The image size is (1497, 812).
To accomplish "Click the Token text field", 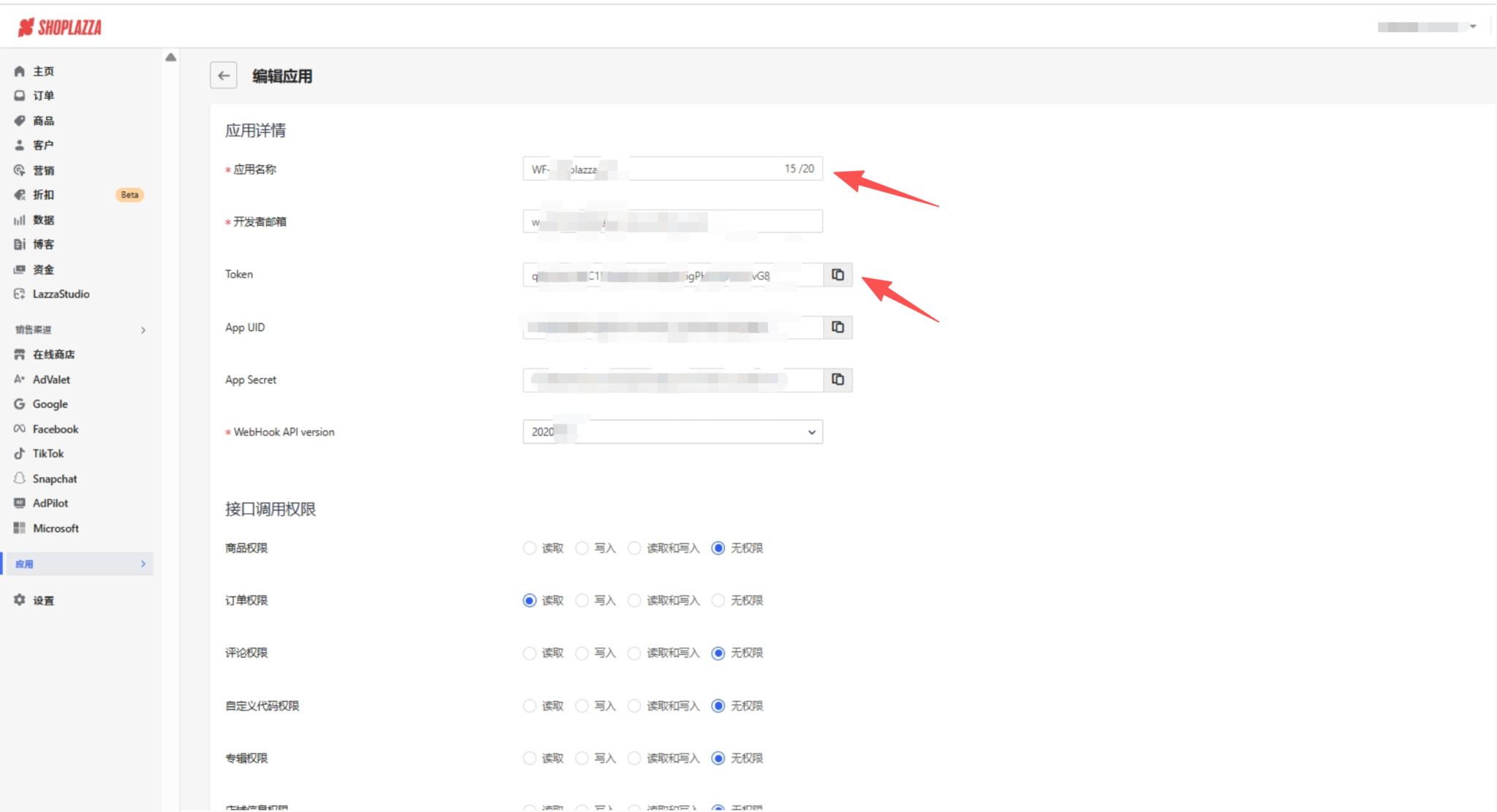I will coord(673,275).
